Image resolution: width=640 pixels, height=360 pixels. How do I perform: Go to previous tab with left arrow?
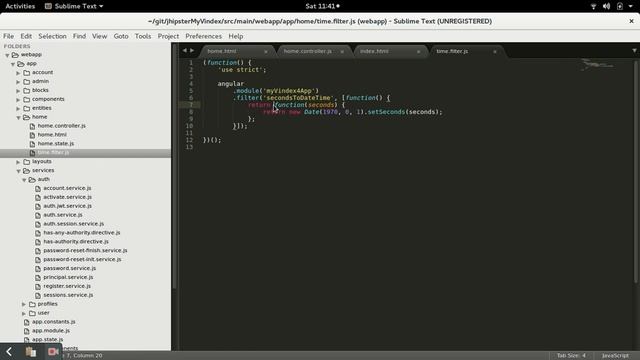(184, 51)
